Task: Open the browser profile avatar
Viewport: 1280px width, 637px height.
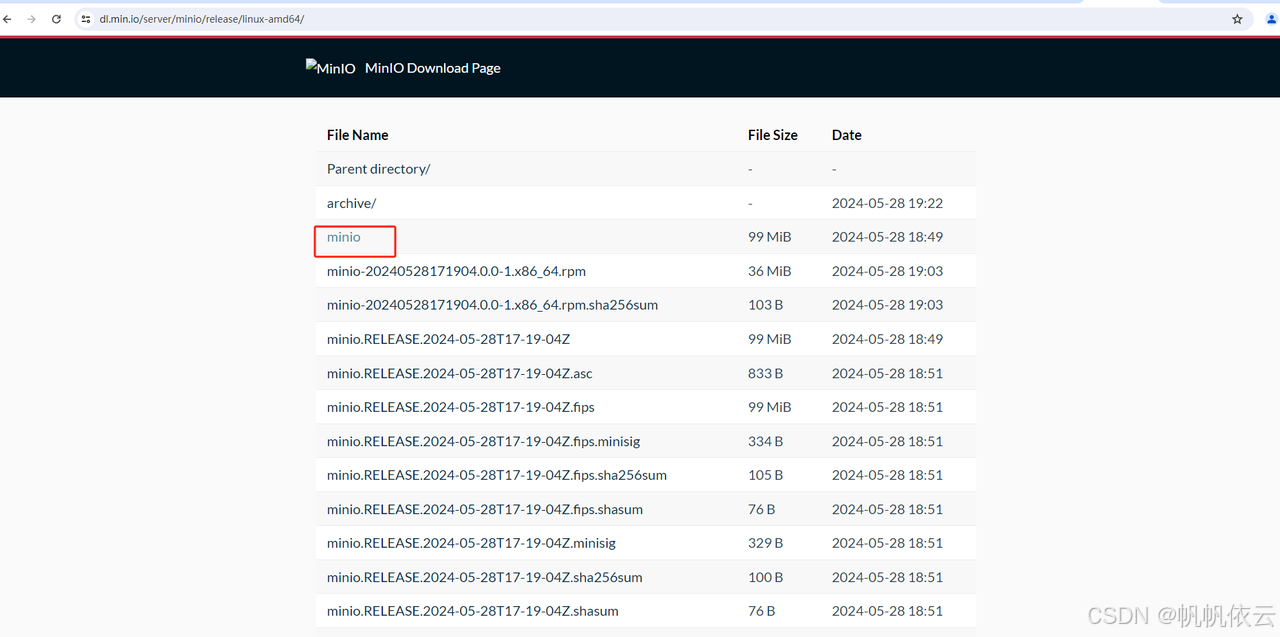Action: [x=1272, y=19]
